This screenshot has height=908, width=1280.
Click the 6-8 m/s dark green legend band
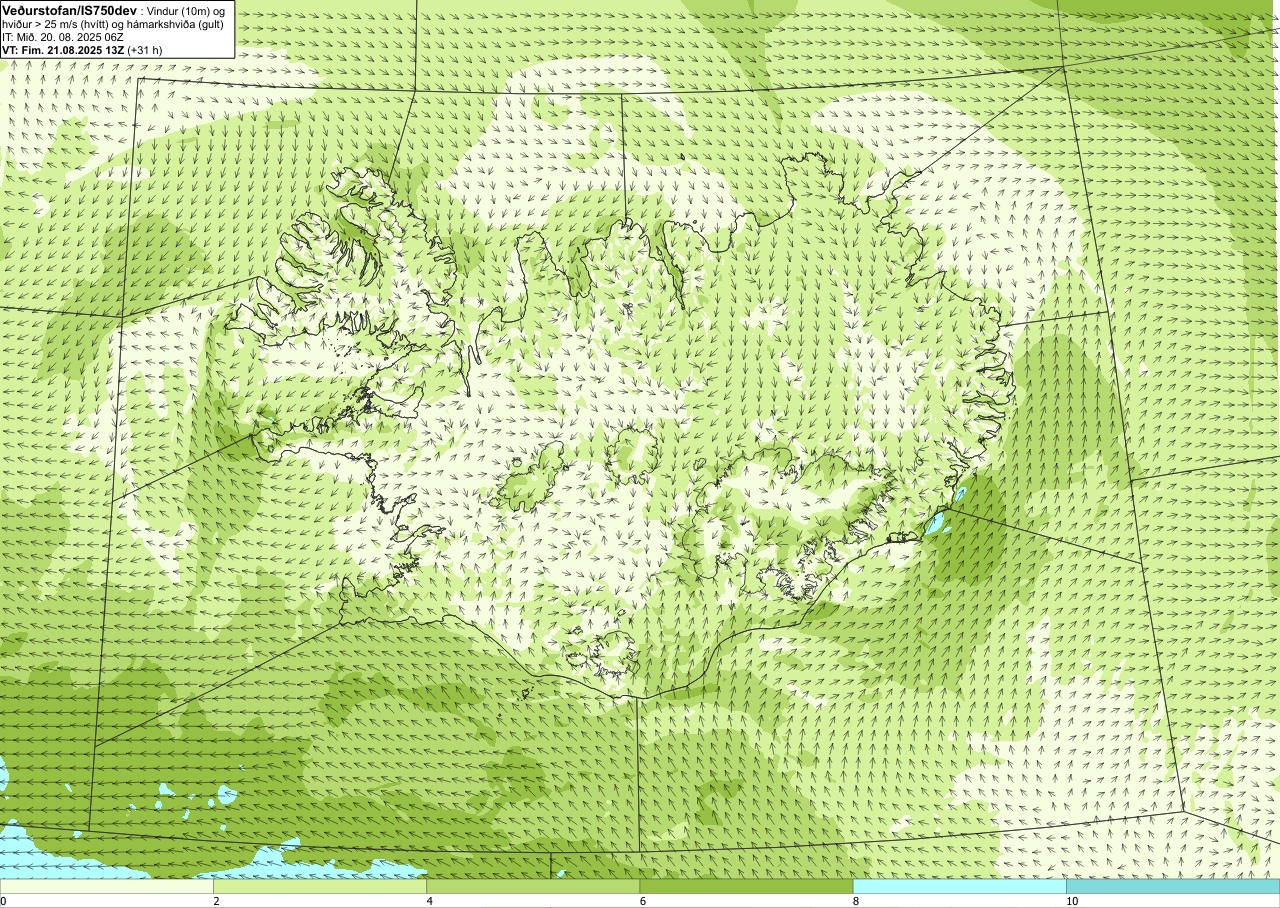pyautogui.click(x=746, y=886)
